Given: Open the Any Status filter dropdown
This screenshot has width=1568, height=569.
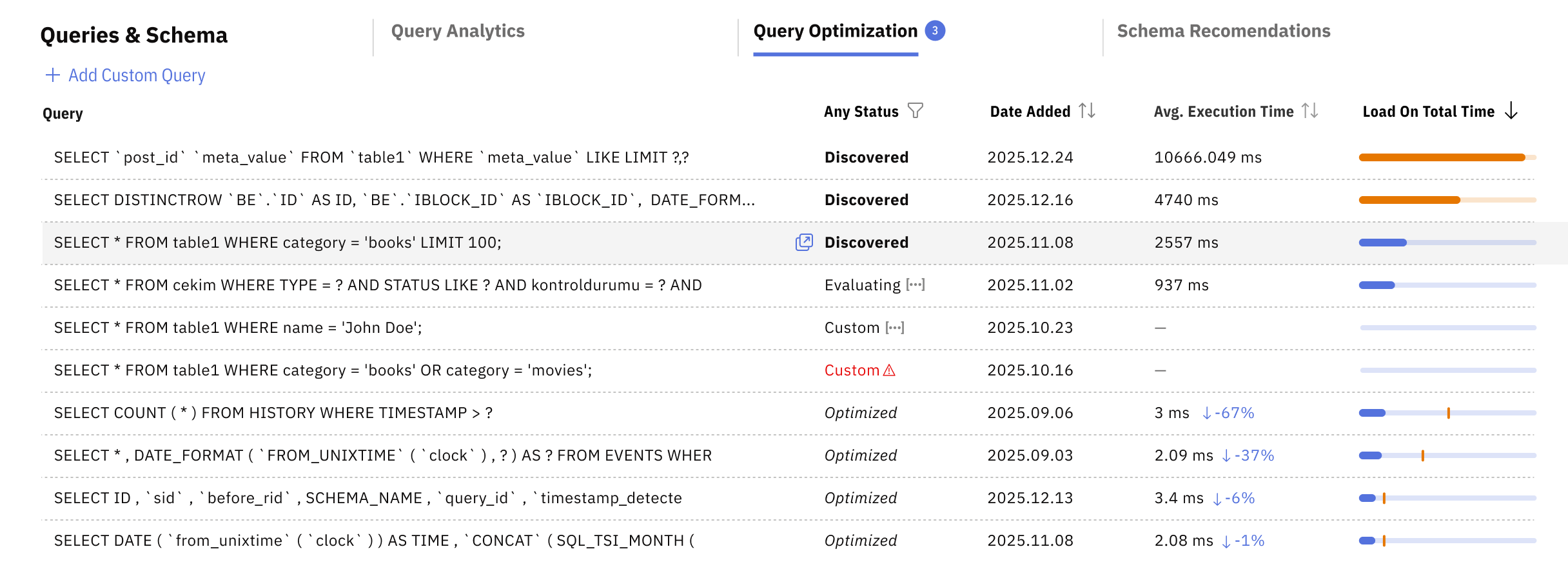Looking at the screenshot, I should [x=861, y=112].
